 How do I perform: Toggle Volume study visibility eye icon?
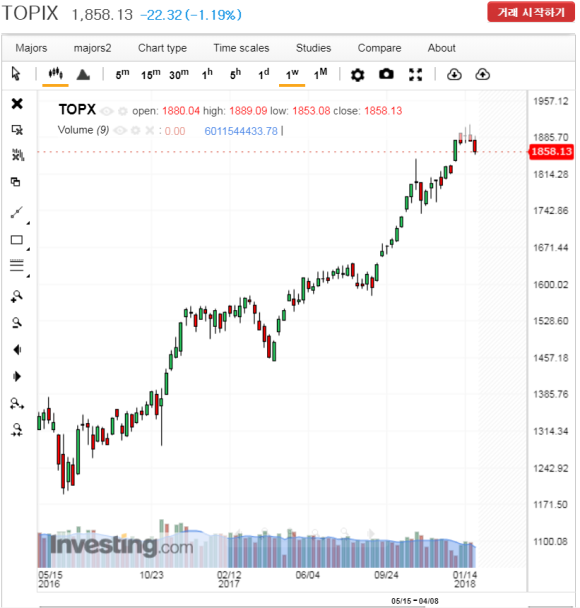point(120,131)
